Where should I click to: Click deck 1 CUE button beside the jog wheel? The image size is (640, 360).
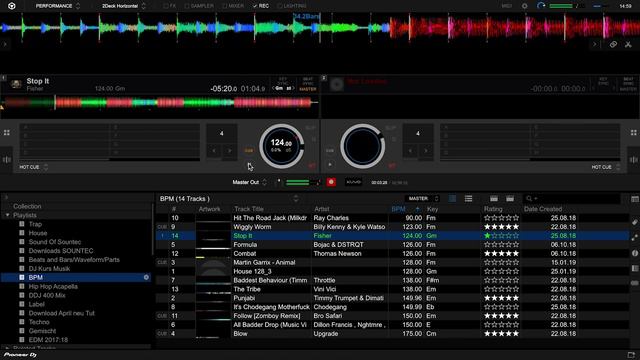[x=249, y=151]
